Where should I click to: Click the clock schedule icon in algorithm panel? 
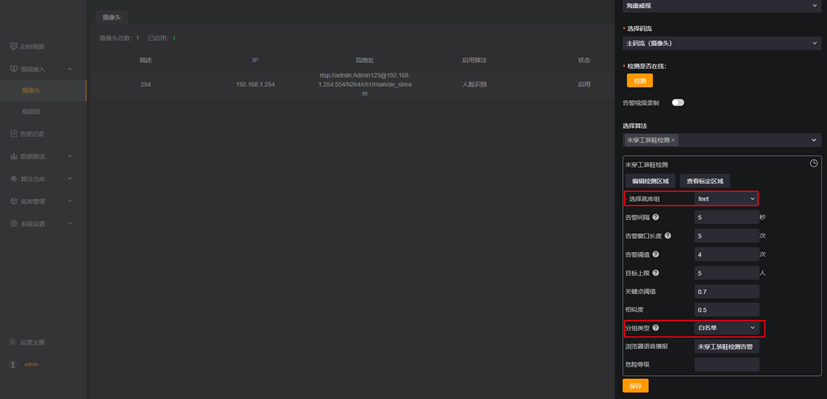[814, 163]
